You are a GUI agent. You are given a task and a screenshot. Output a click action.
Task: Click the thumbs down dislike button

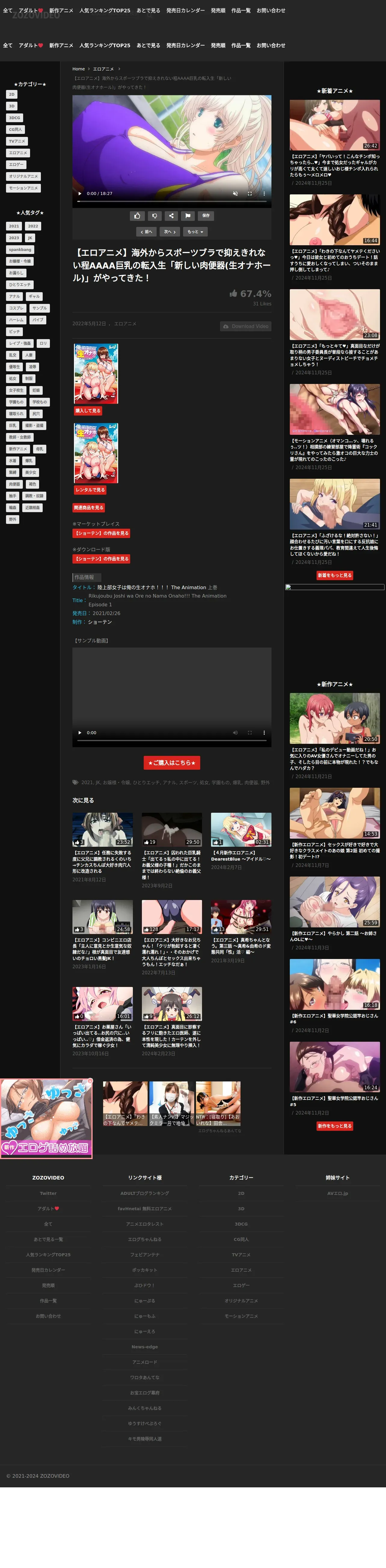click(x=155, y=215)
